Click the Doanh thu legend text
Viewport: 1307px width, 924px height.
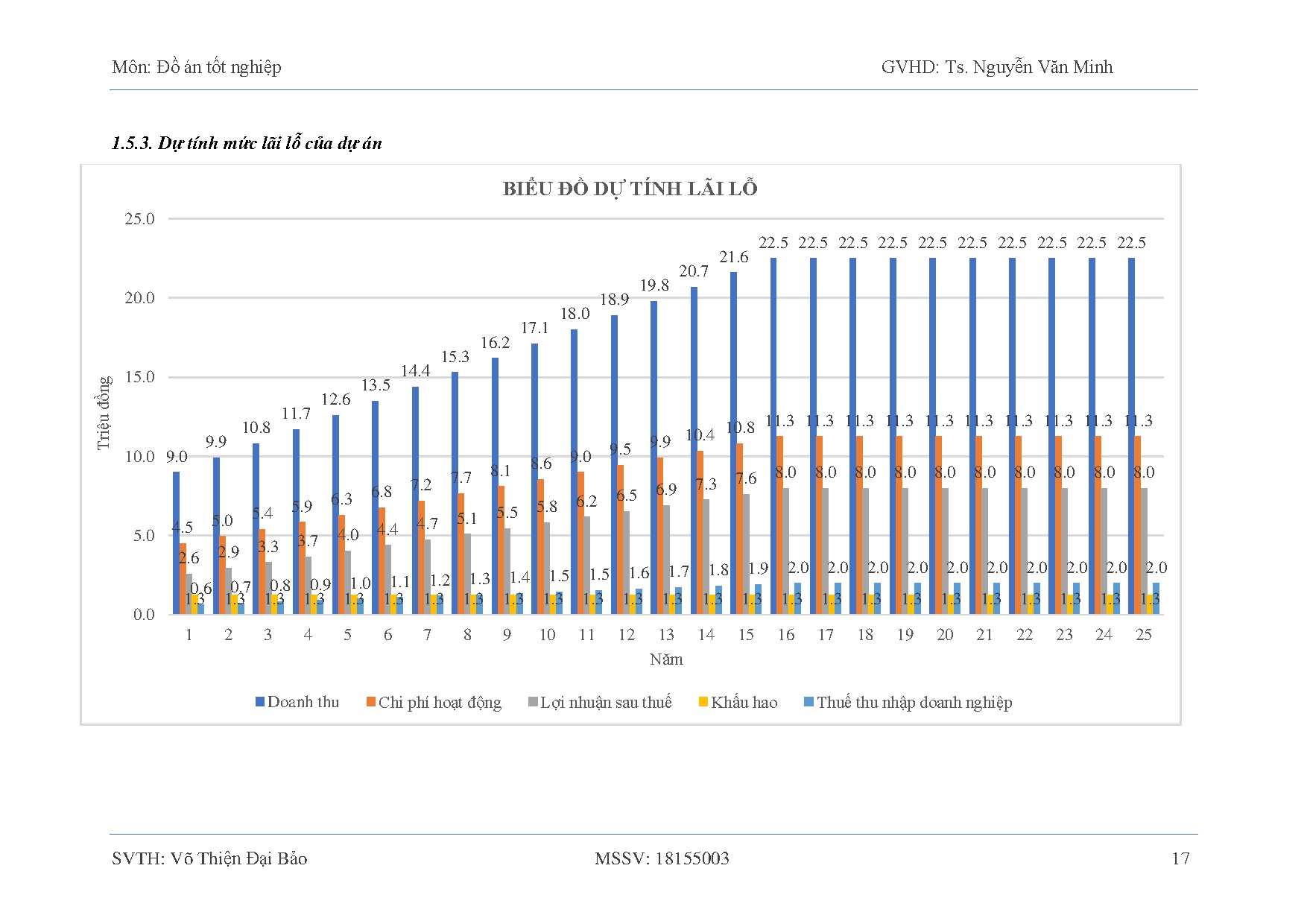303,702
